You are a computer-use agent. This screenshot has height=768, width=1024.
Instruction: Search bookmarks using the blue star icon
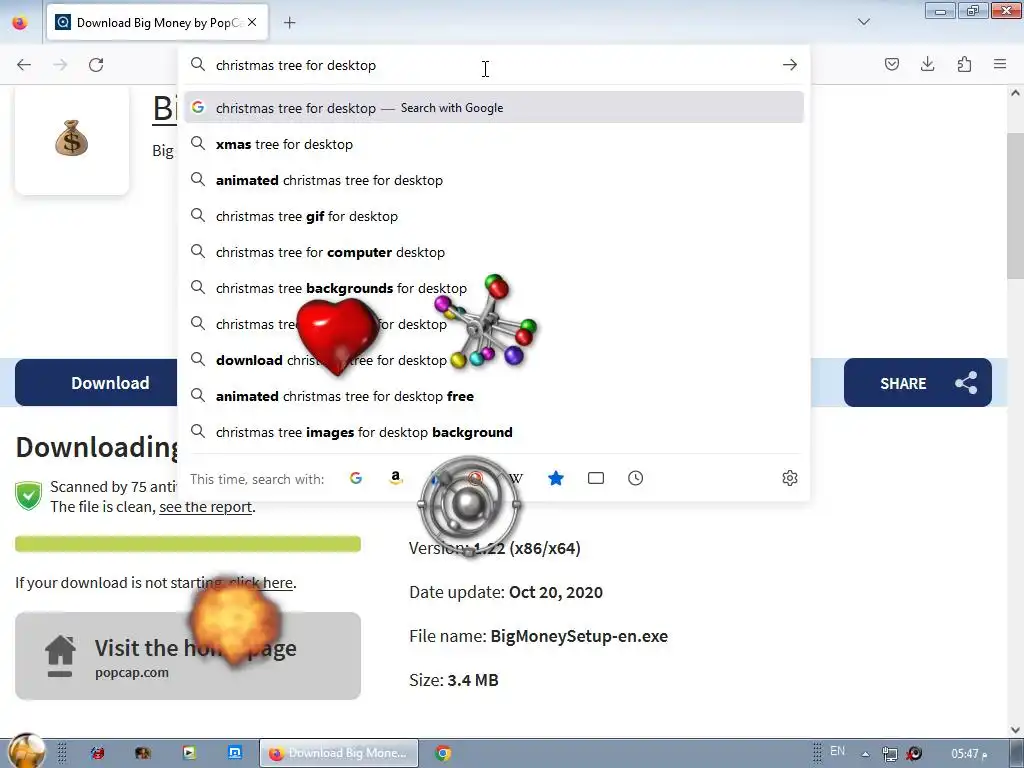pos(556,478)
